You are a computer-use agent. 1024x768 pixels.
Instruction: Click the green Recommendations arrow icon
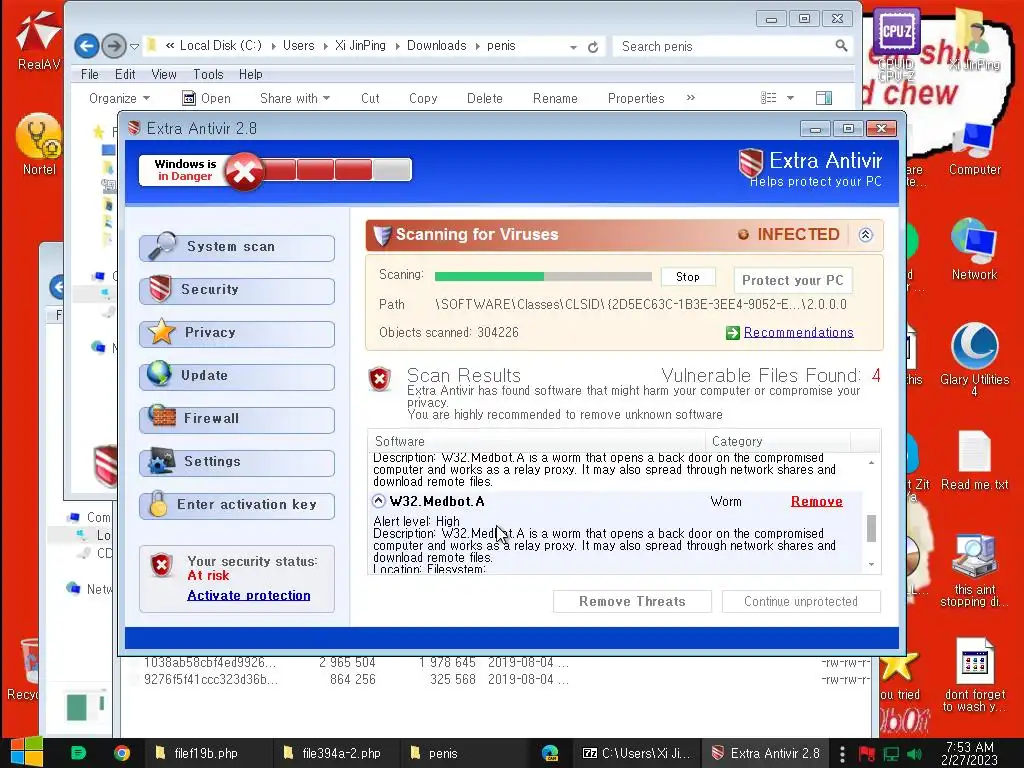click(x=733, y=333)
